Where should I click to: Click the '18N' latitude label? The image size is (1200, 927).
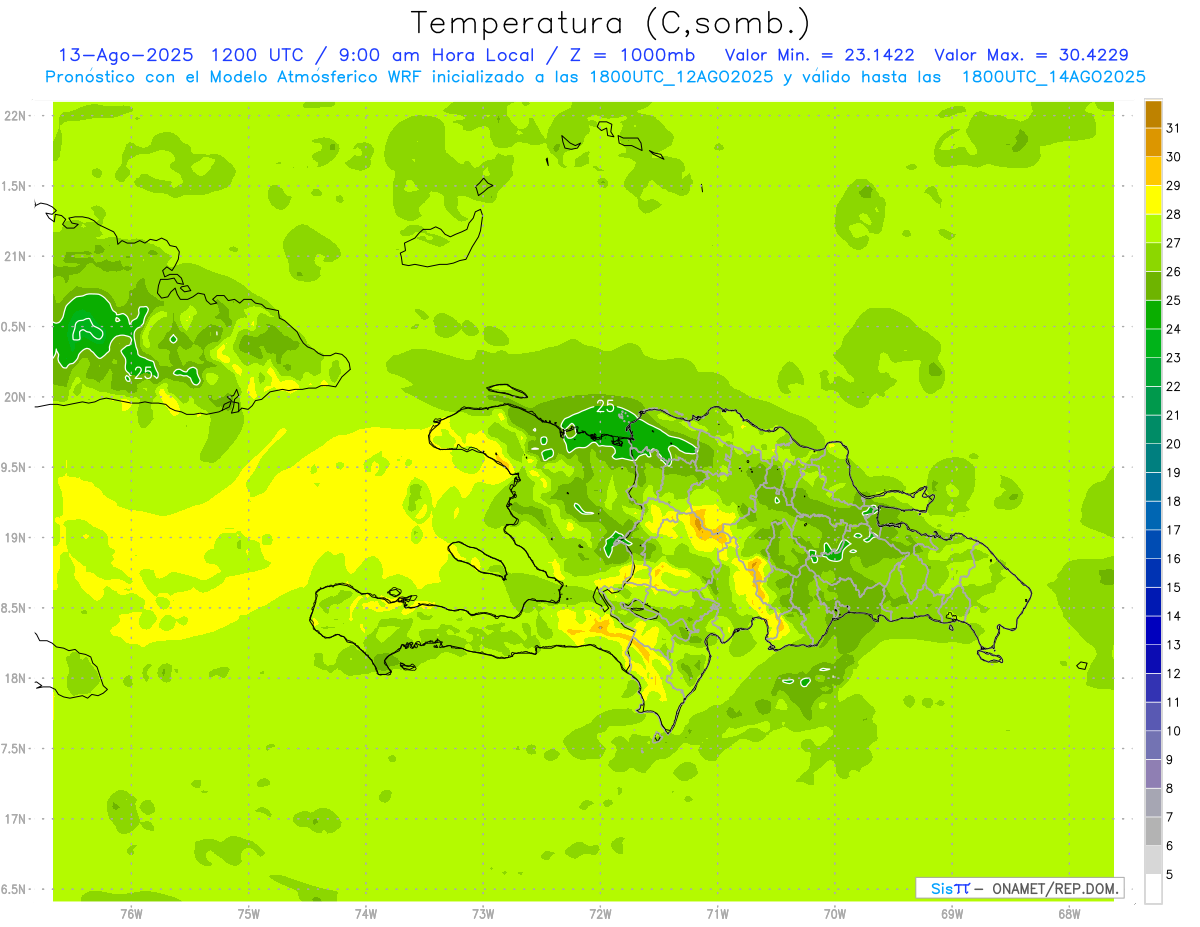click(x=16, y=678)
